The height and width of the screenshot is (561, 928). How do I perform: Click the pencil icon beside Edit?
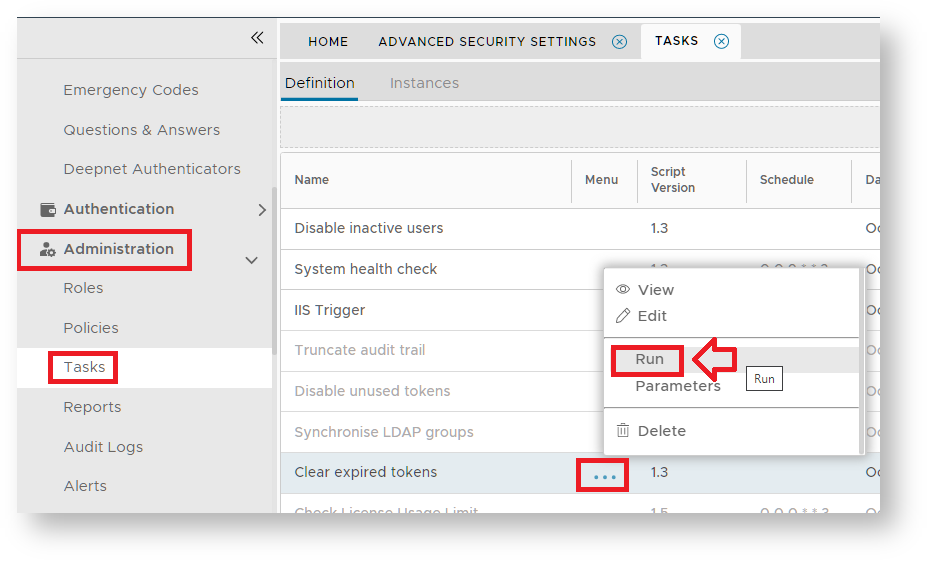coord(623,316)
